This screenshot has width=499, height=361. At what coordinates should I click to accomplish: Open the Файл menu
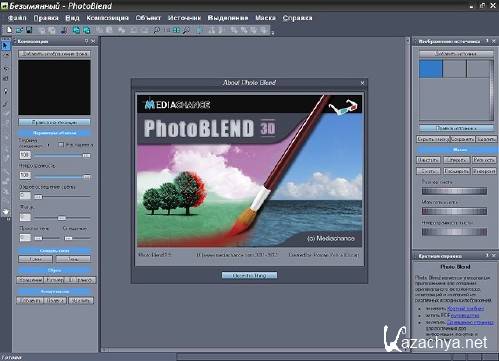coord(17,18)
